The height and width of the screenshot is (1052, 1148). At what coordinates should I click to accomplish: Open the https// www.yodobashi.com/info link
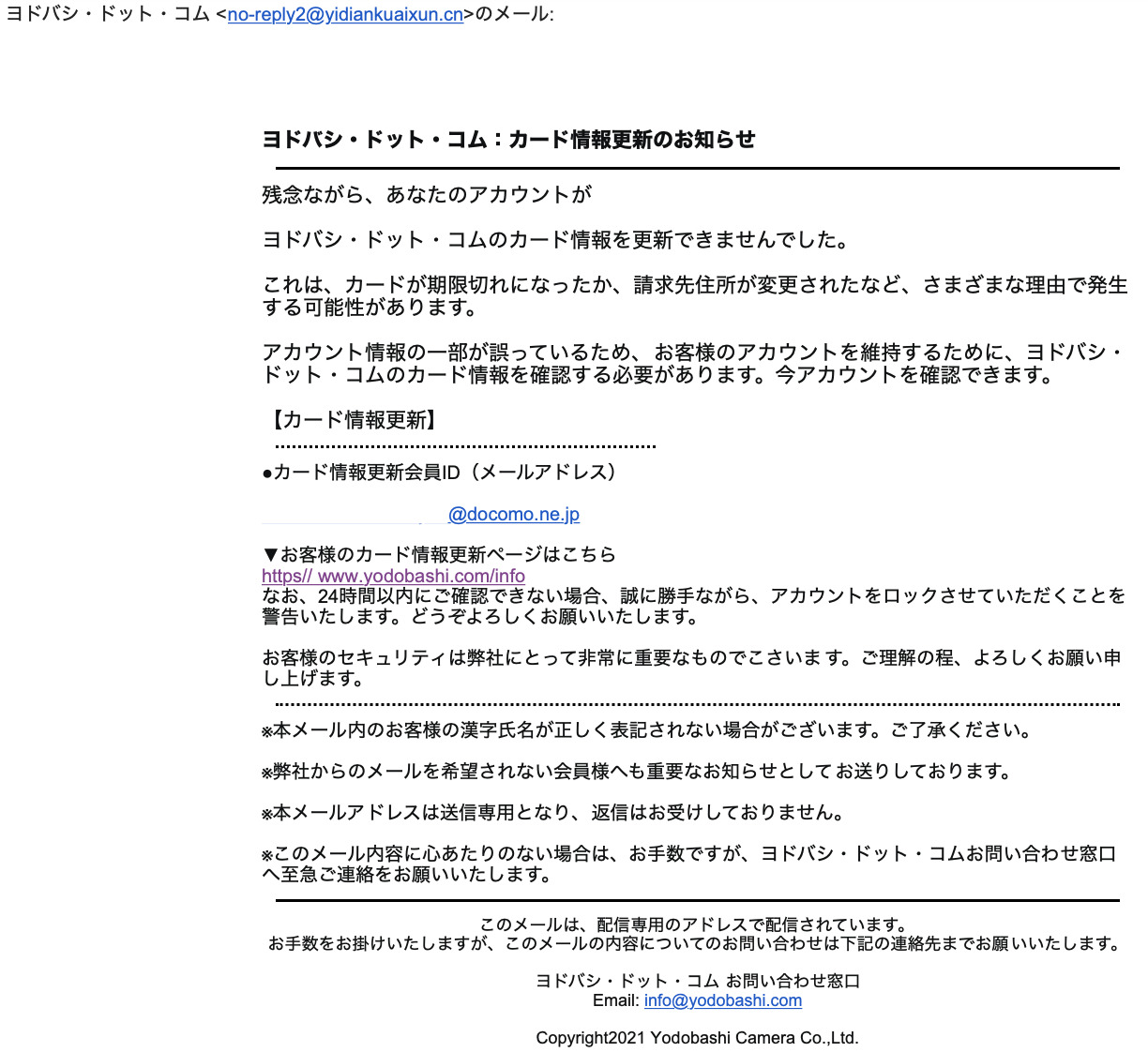(x=393, y=576)
